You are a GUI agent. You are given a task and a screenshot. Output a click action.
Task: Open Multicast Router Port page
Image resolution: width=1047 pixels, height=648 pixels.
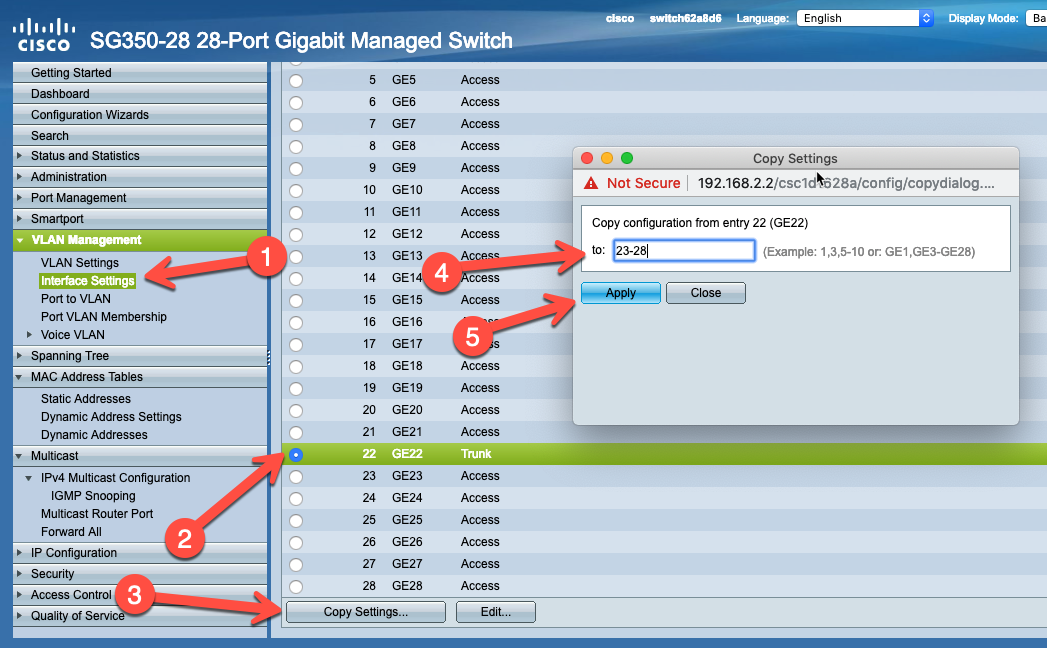coord(97,514)
